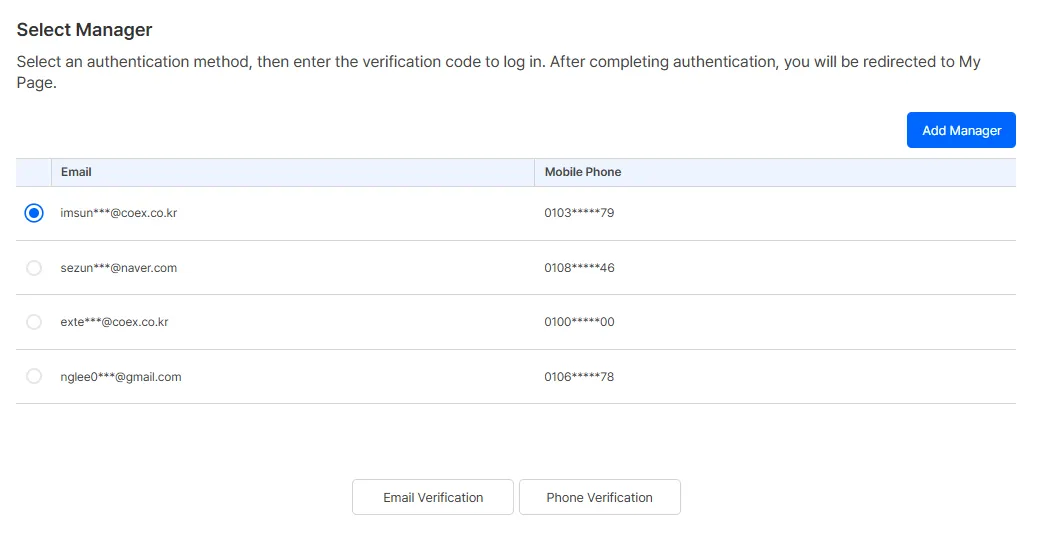Click phone number 0106*****78
This screenshot has height=545, width=1037.
[x=579, y=377]
